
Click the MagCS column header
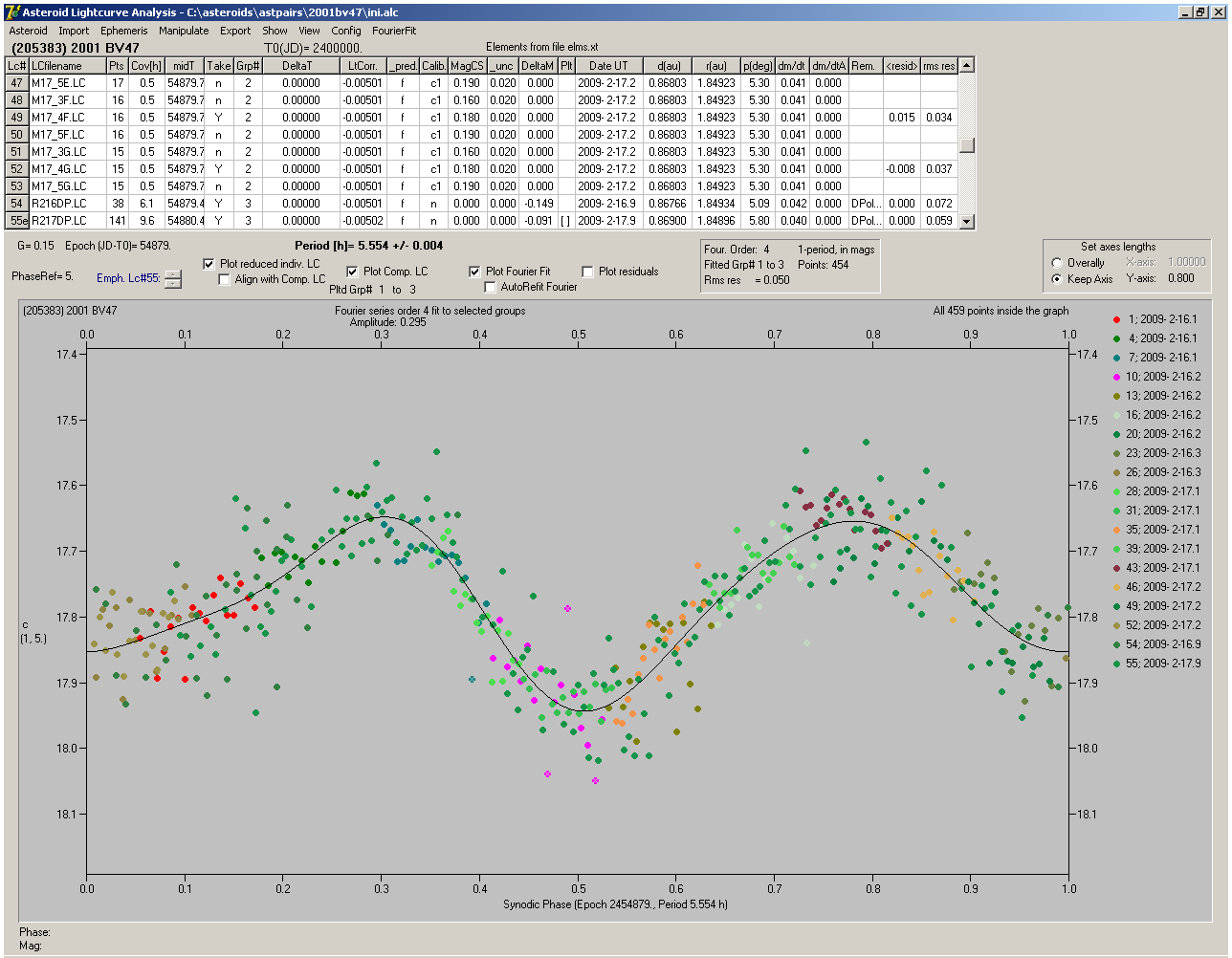click(x=467, y=66)
